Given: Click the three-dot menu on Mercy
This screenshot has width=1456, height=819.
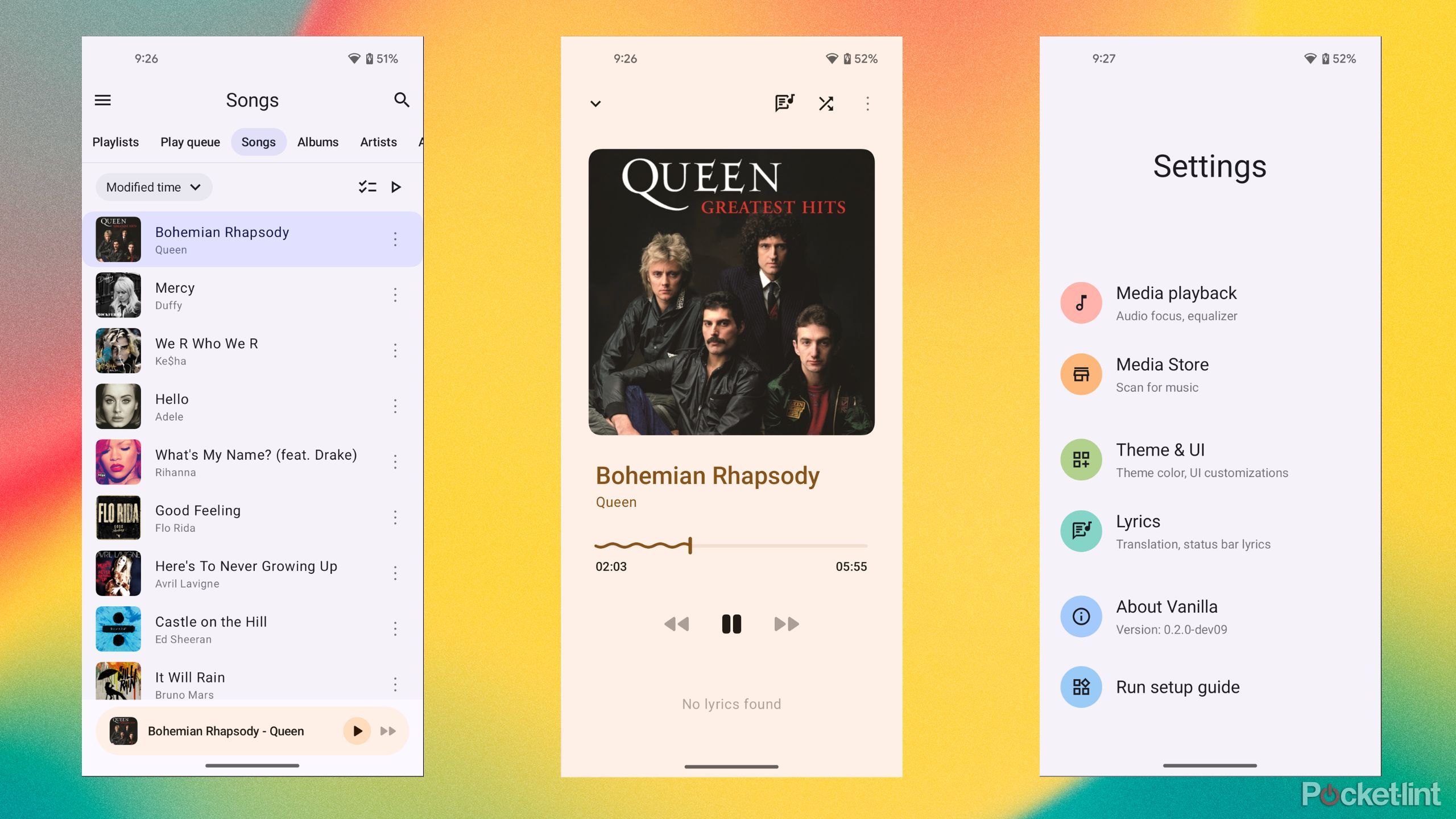Looking at the screenshot, I should tap(396, 294).
